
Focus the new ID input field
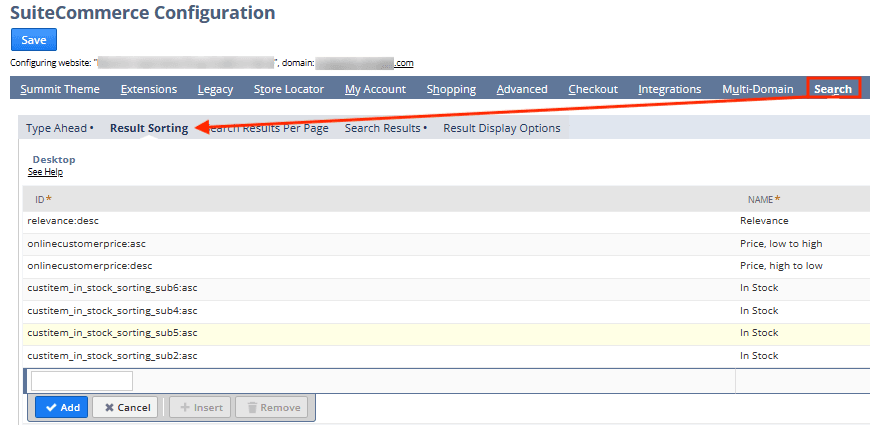[x=82, y=381]
